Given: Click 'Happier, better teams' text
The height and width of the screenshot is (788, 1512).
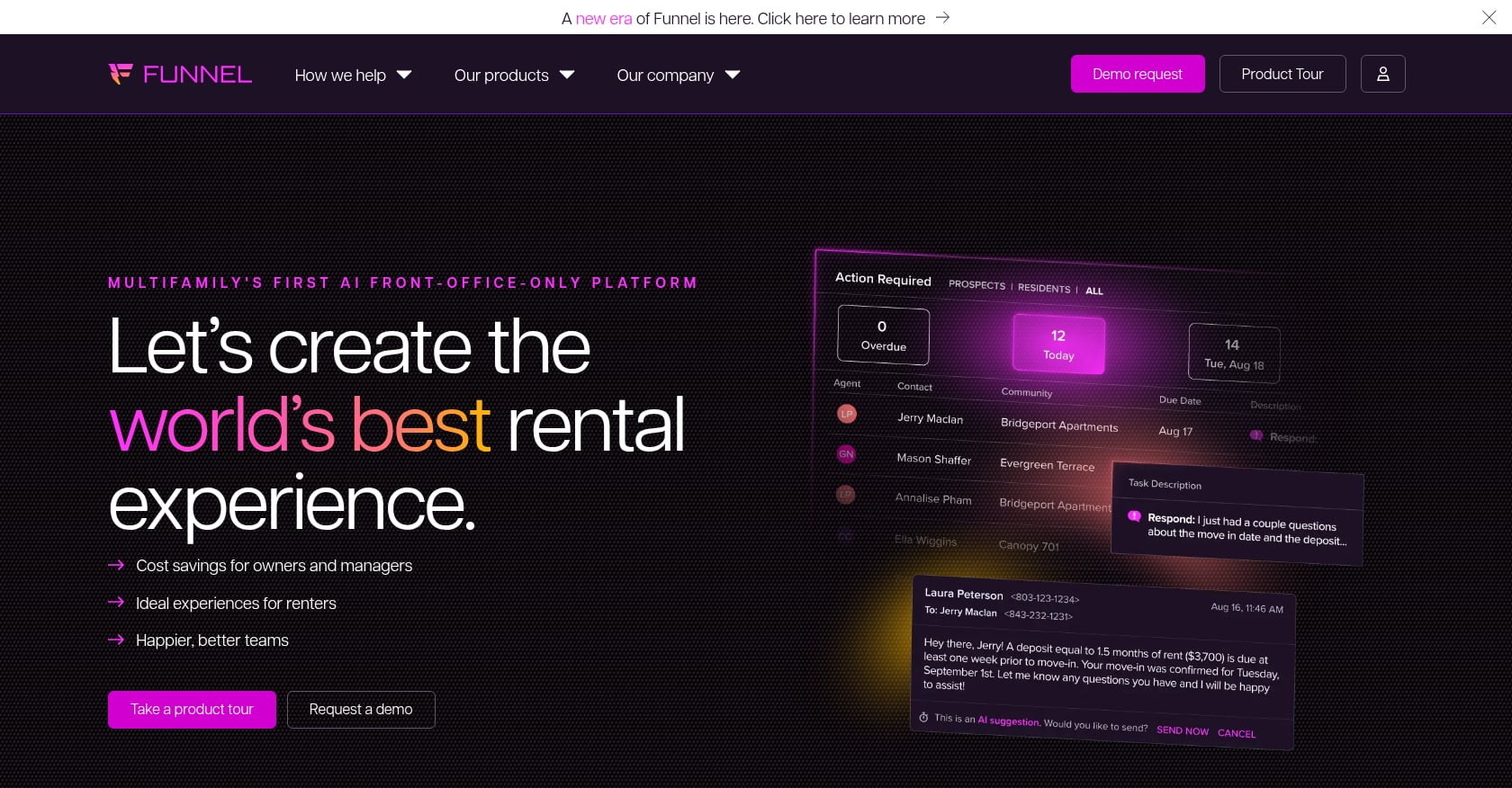Looking at the screenshot, I should [x=212, y=640].
